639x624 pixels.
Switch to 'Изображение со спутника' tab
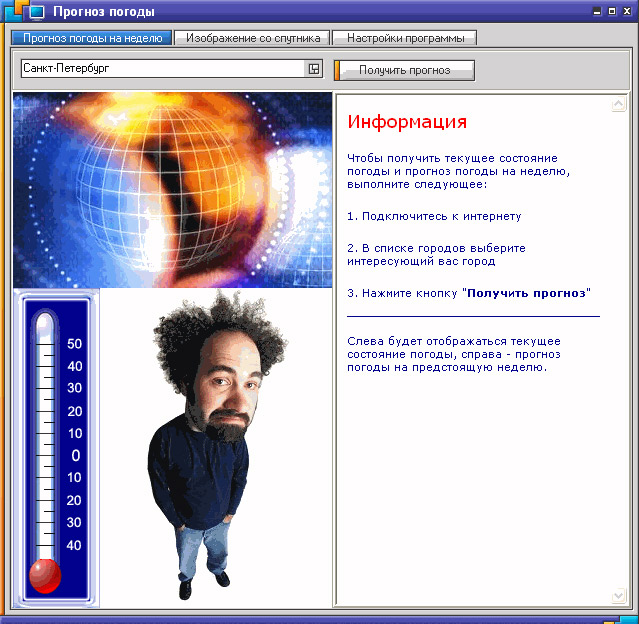pos(252,38)
